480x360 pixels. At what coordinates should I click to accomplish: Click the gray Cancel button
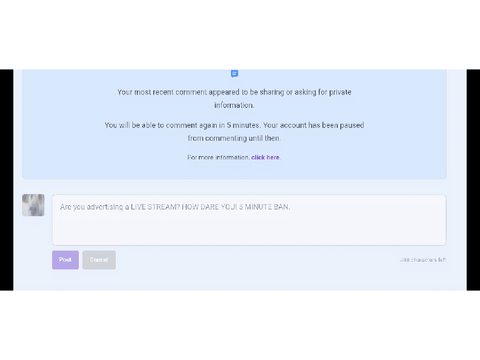coord(99,260)
